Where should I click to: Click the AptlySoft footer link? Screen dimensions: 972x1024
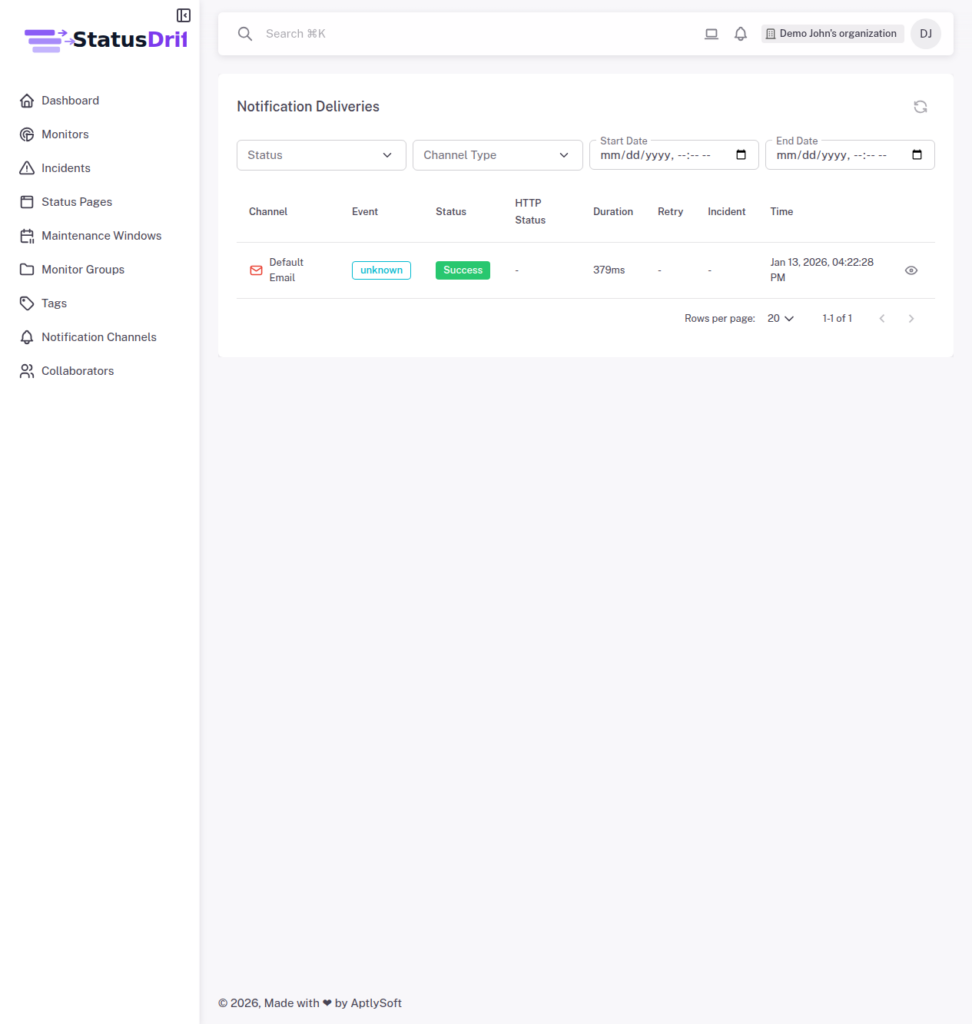[375, 1002]
